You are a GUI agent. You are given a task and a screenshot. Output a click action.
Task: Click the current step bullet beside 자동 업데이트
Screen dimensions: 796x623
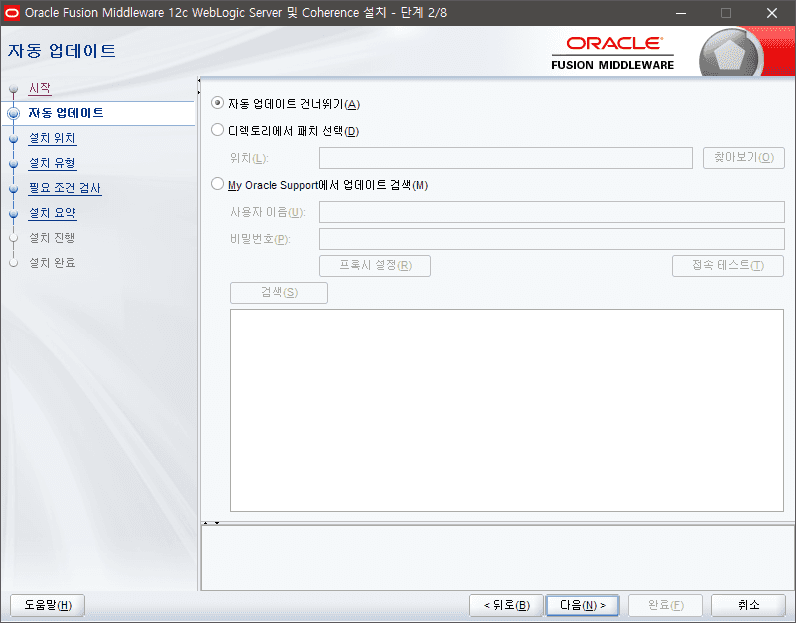tap(14, 113)
